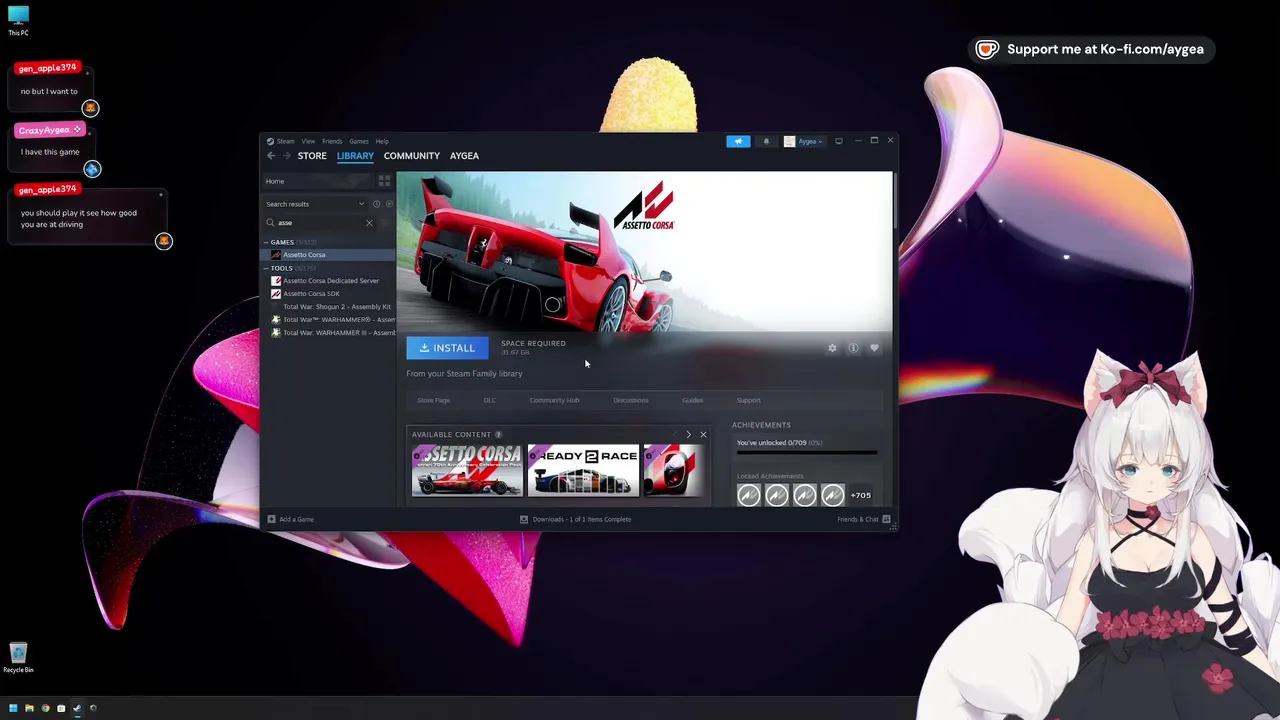The image size is (1280, 720).
Task: Click the library Home button
Action: (x=316, y=181)
